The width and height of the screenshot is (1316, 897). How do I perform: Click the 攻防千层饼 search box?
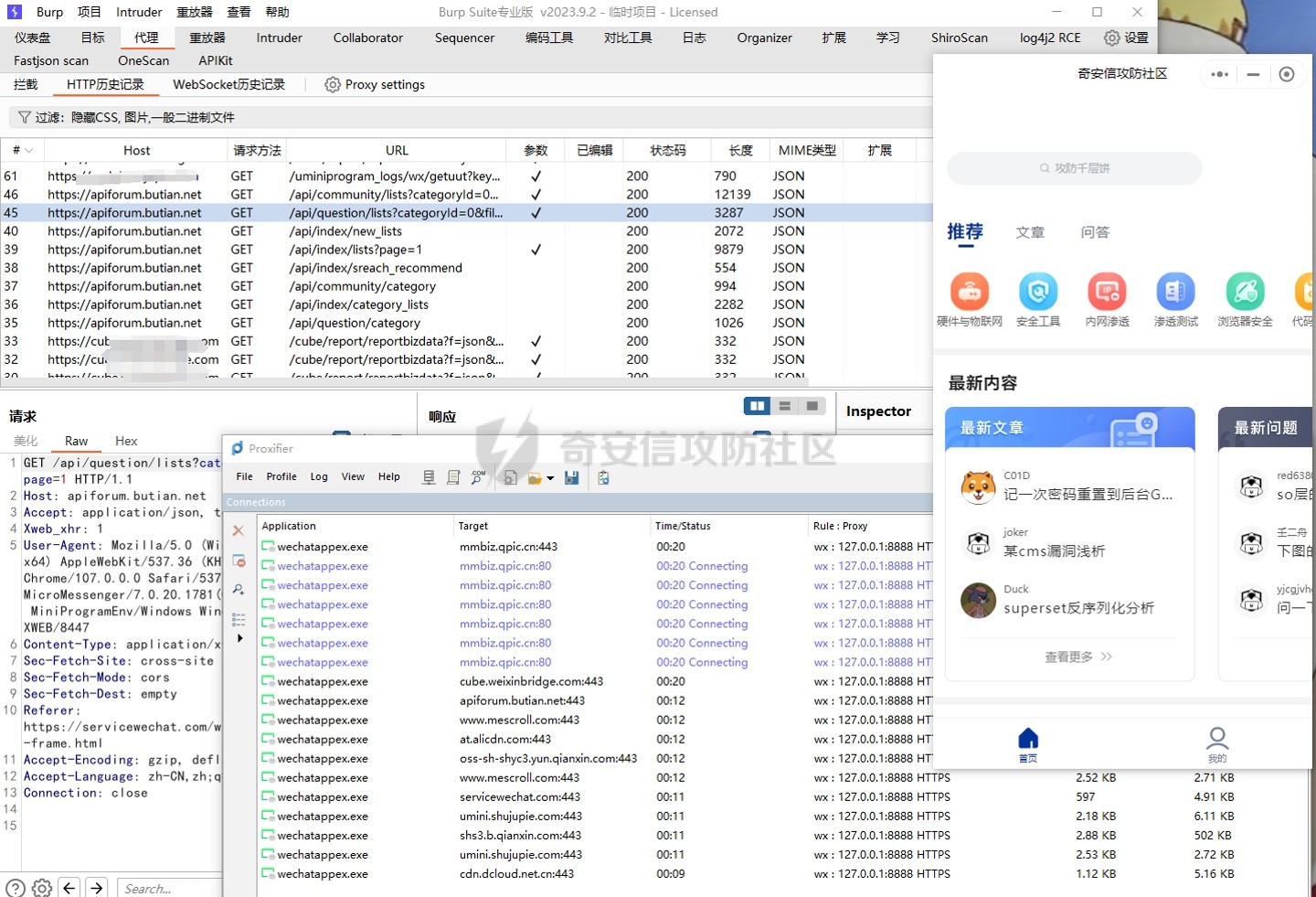click(1075, 168)
